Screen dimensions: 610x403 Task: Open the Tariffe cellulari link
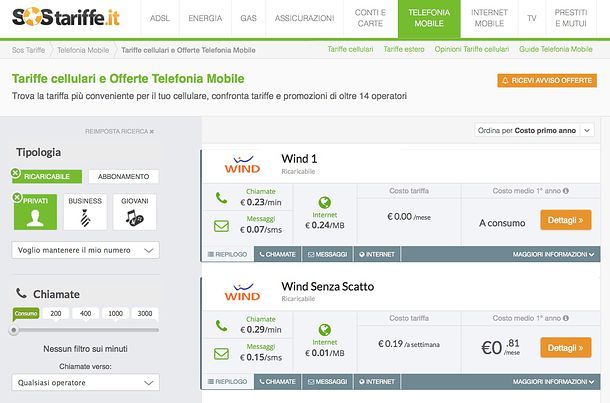350,49
